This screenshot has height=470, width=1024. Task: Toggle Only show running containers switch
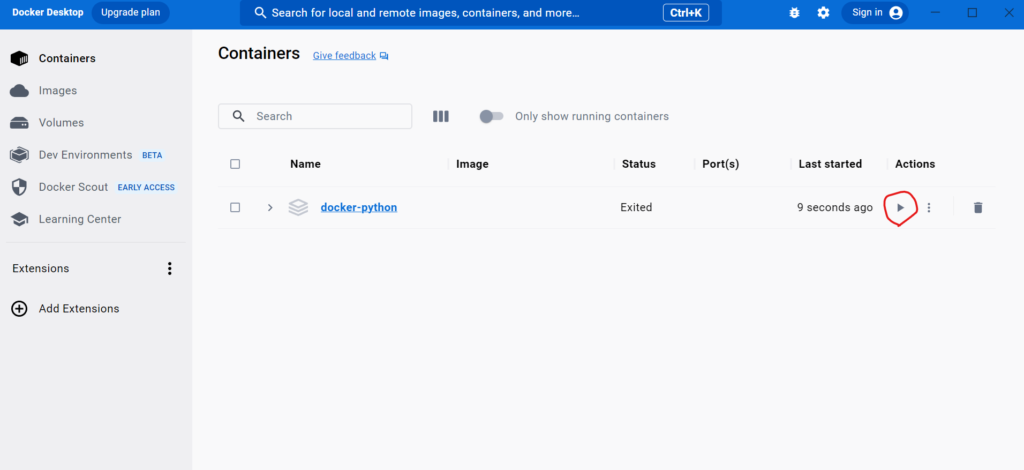click(x=491, y=116)
